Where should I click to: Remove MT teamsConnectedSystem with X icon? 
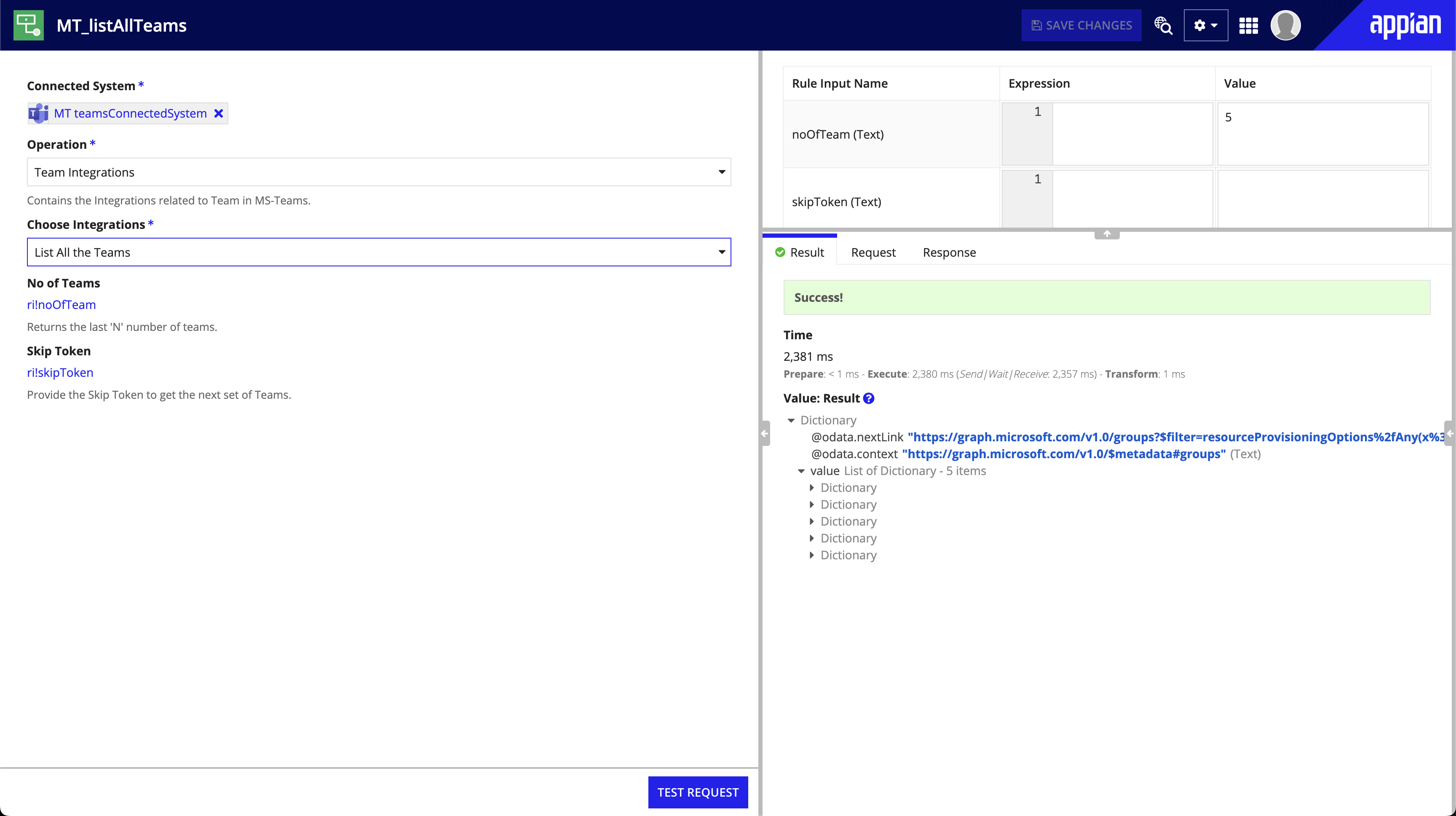click(219, 113)
